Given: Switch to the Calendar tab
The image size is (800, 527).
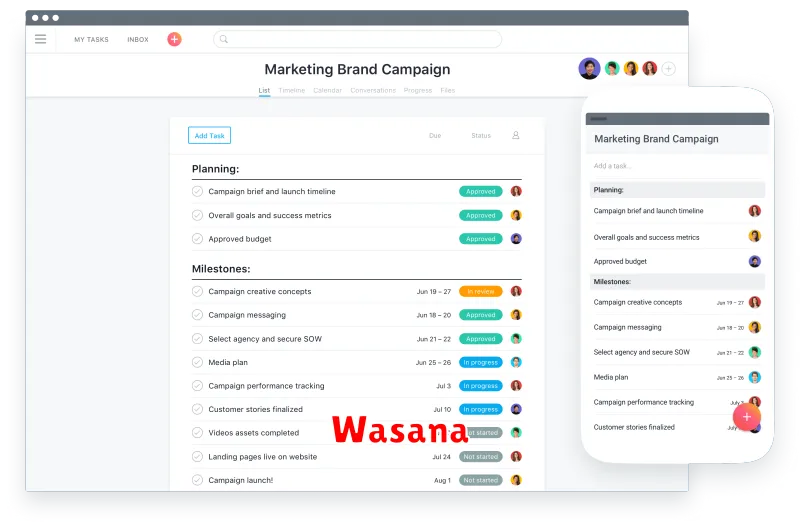Looking at the screenshot, I should pos(328,90).
